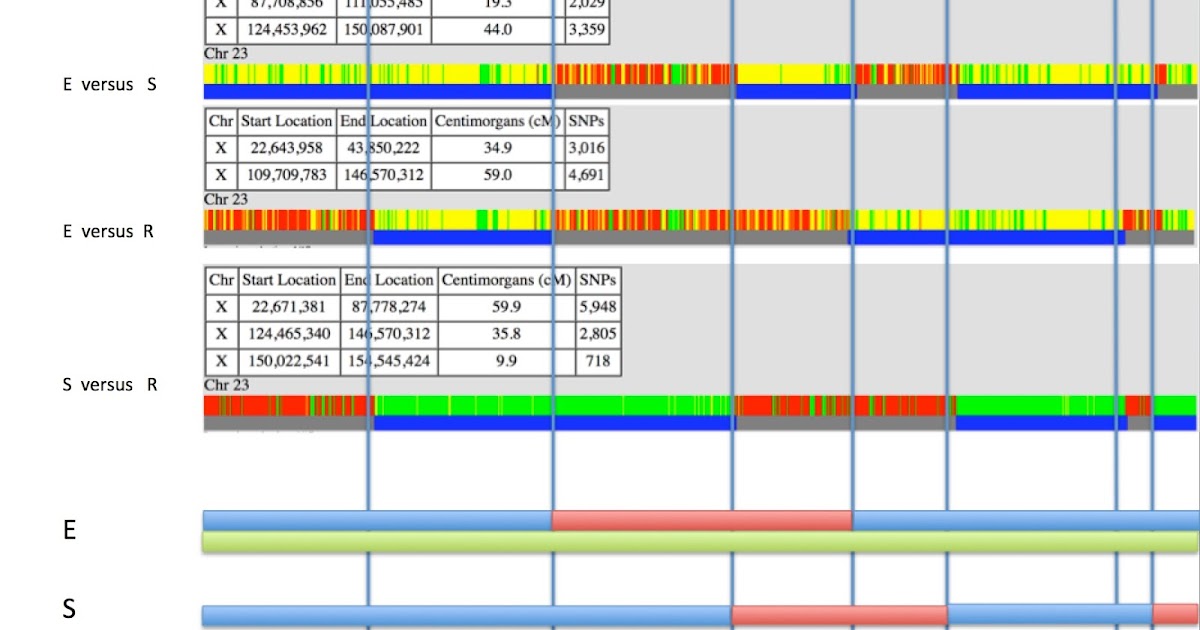Select the red segment on E's blue chromosome bar
Viewport: 1200px width, 630px height.
[x=700, y=520]
